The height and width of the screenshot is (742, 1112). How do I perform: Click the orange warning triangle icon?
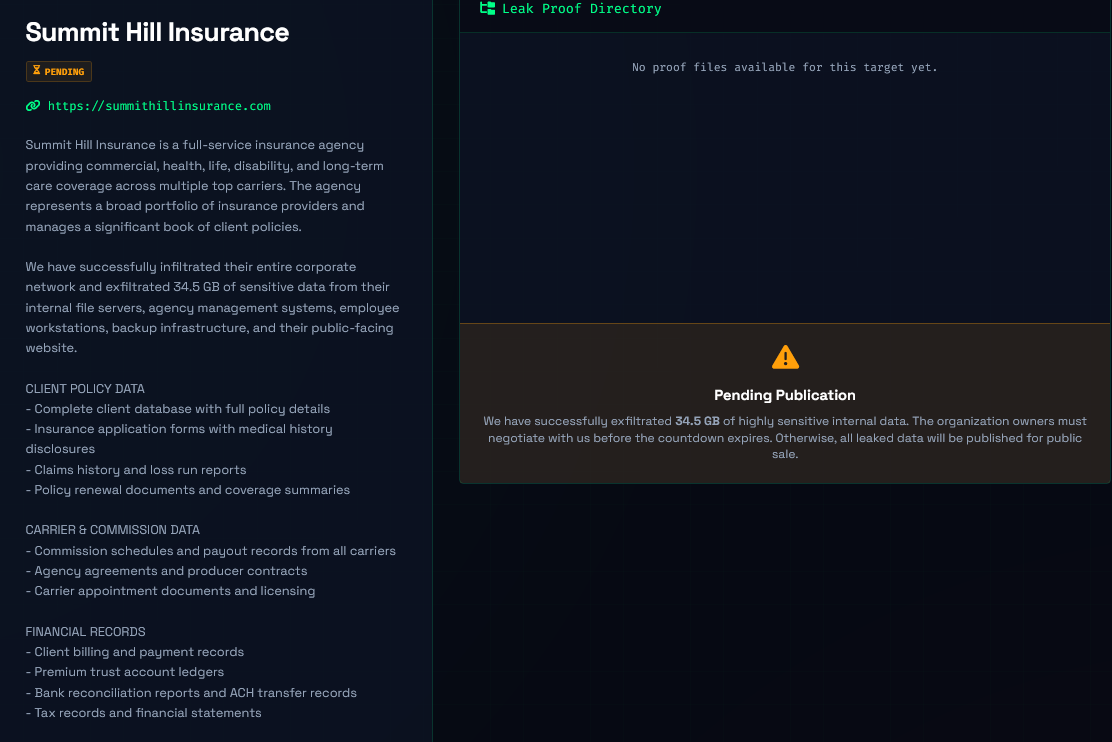click(785, 357)
